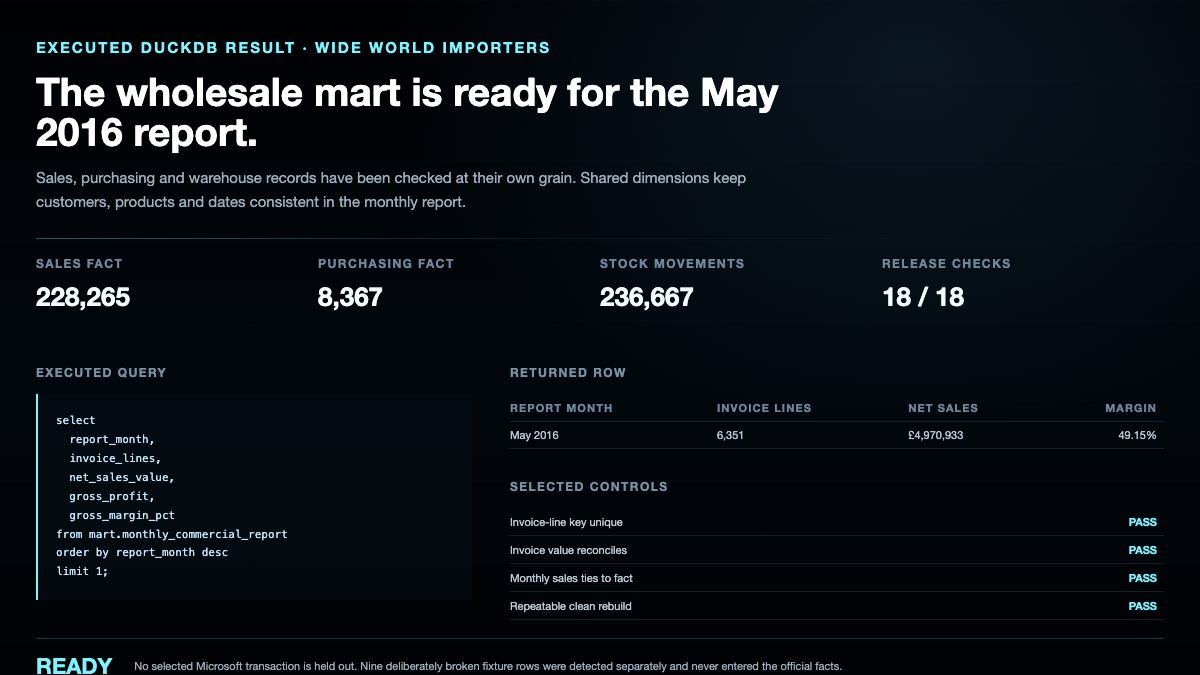Click the PURCHASING FACT label
The height and width of the screenshot is (675, 1200).
386,264
